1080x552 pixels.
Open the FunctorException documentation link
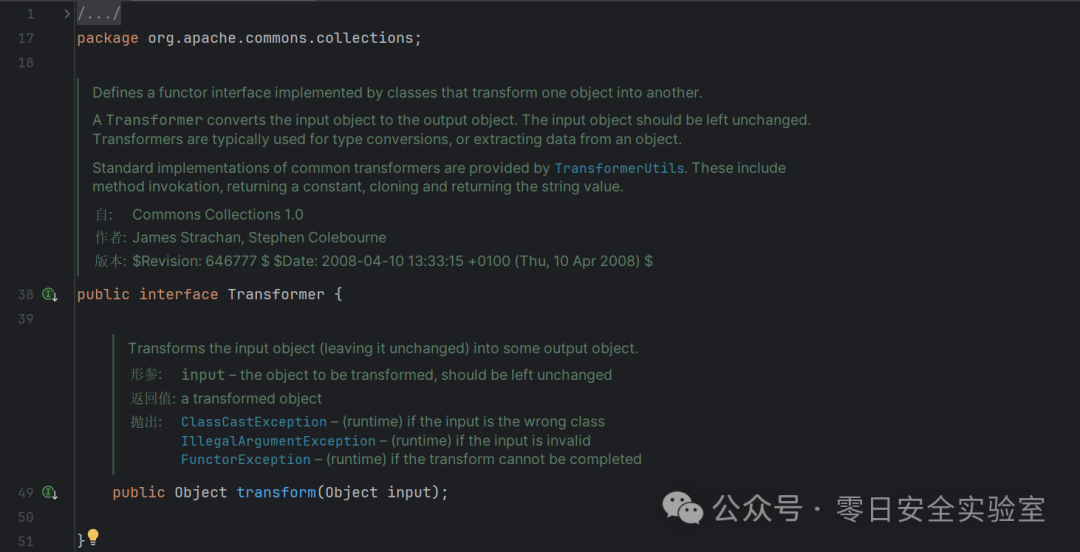pos(246,459)
